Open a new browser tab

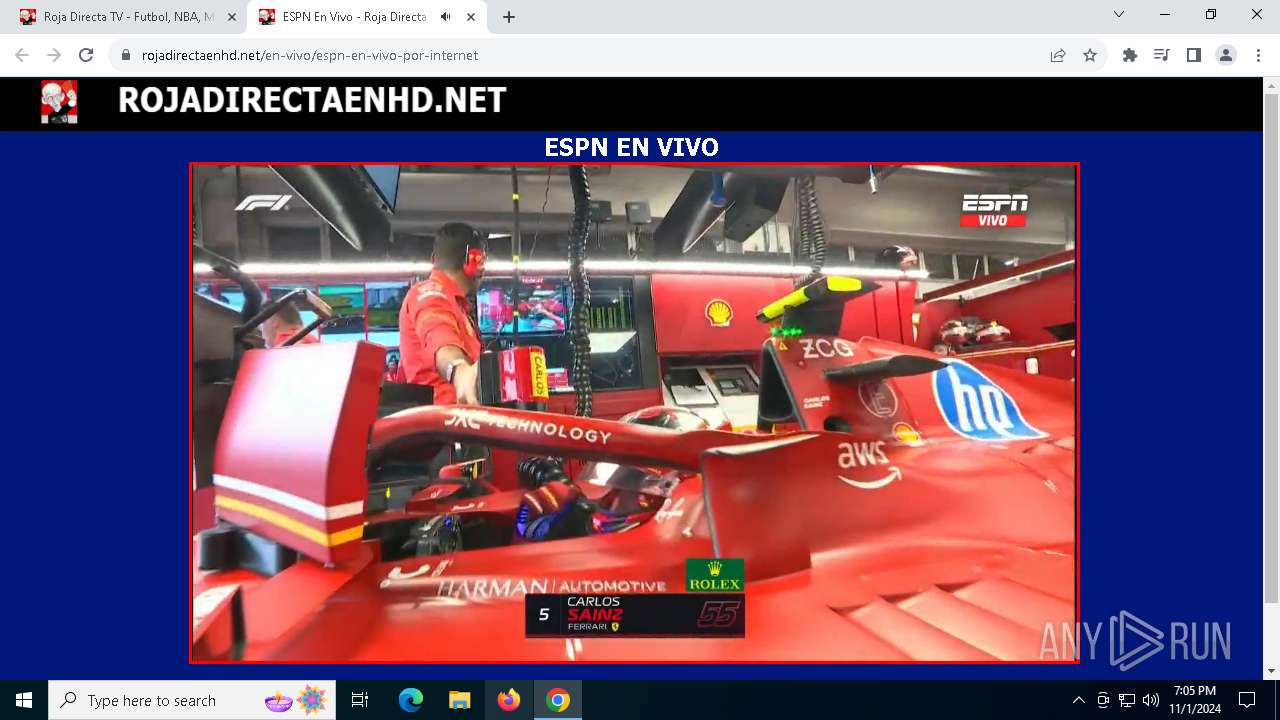coord(509,17)
